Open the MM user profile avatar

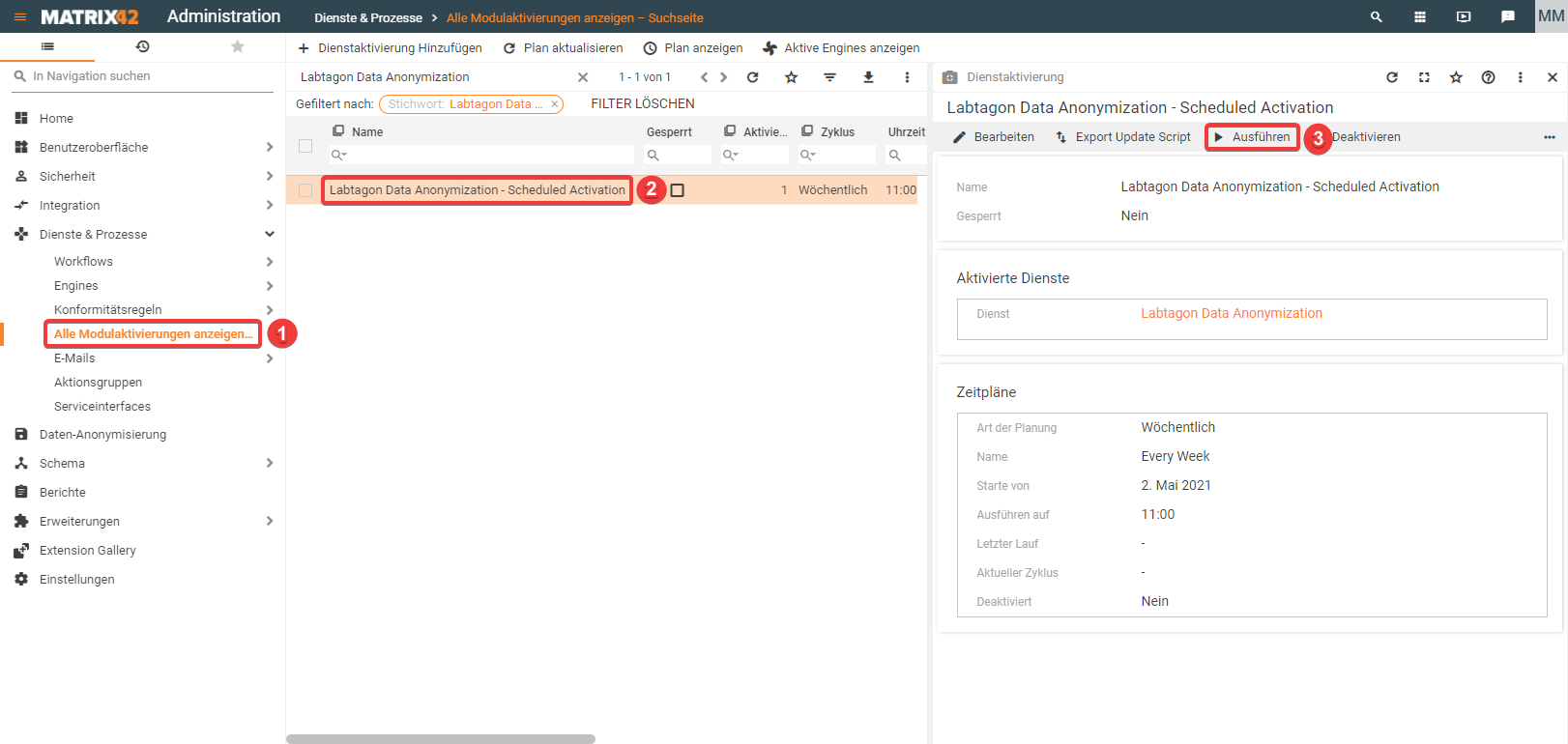(1551, 16)
